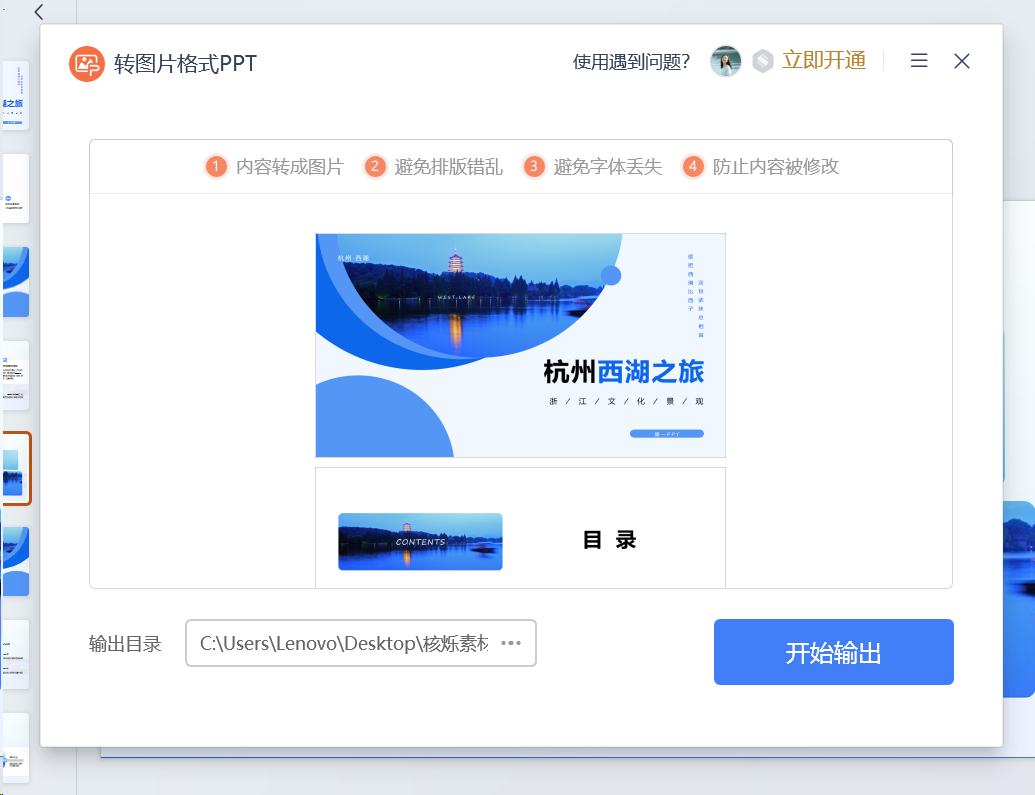Select the 目录 contents slide preview
The height and width of the screenshot is (795, 1035).
tap(520, 528)
